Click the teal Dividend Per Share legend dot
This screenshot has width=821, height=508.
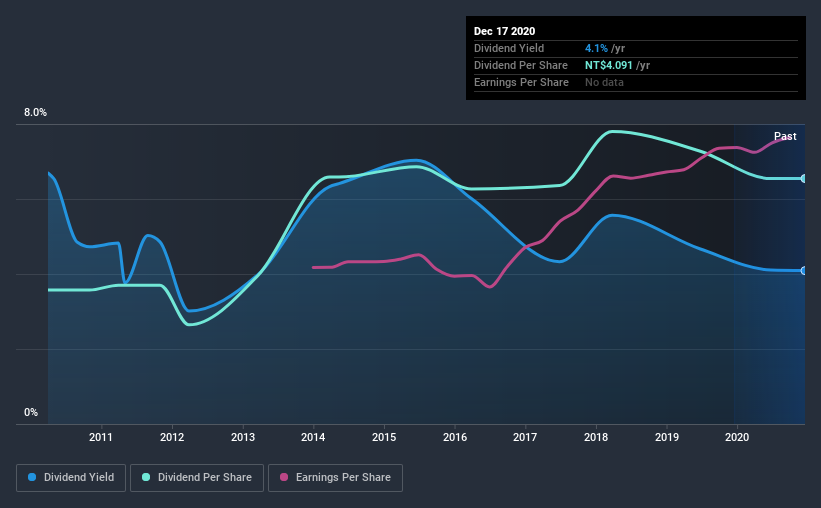146,477
